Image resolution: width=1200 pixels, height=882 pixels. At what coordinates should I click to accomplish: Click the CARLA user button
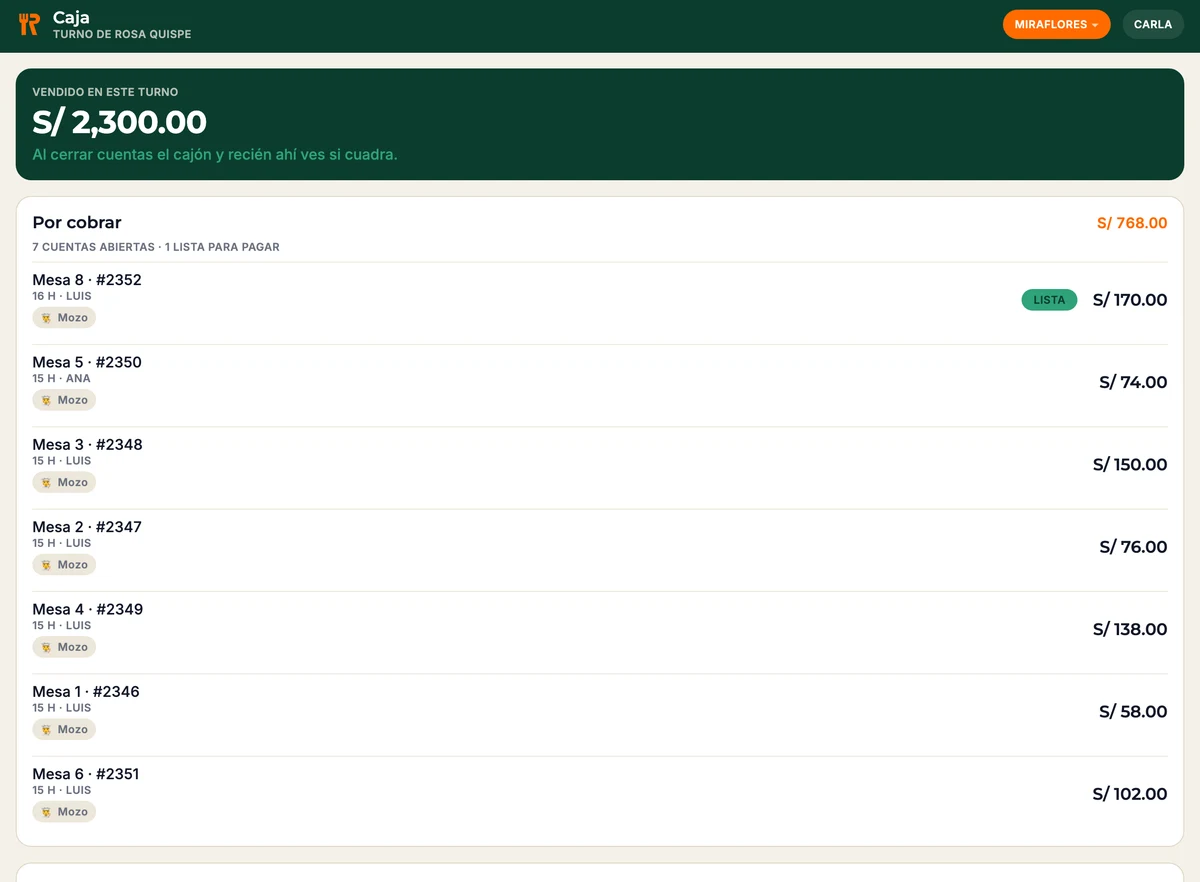pyautogui.click(x=1153, y=25)
